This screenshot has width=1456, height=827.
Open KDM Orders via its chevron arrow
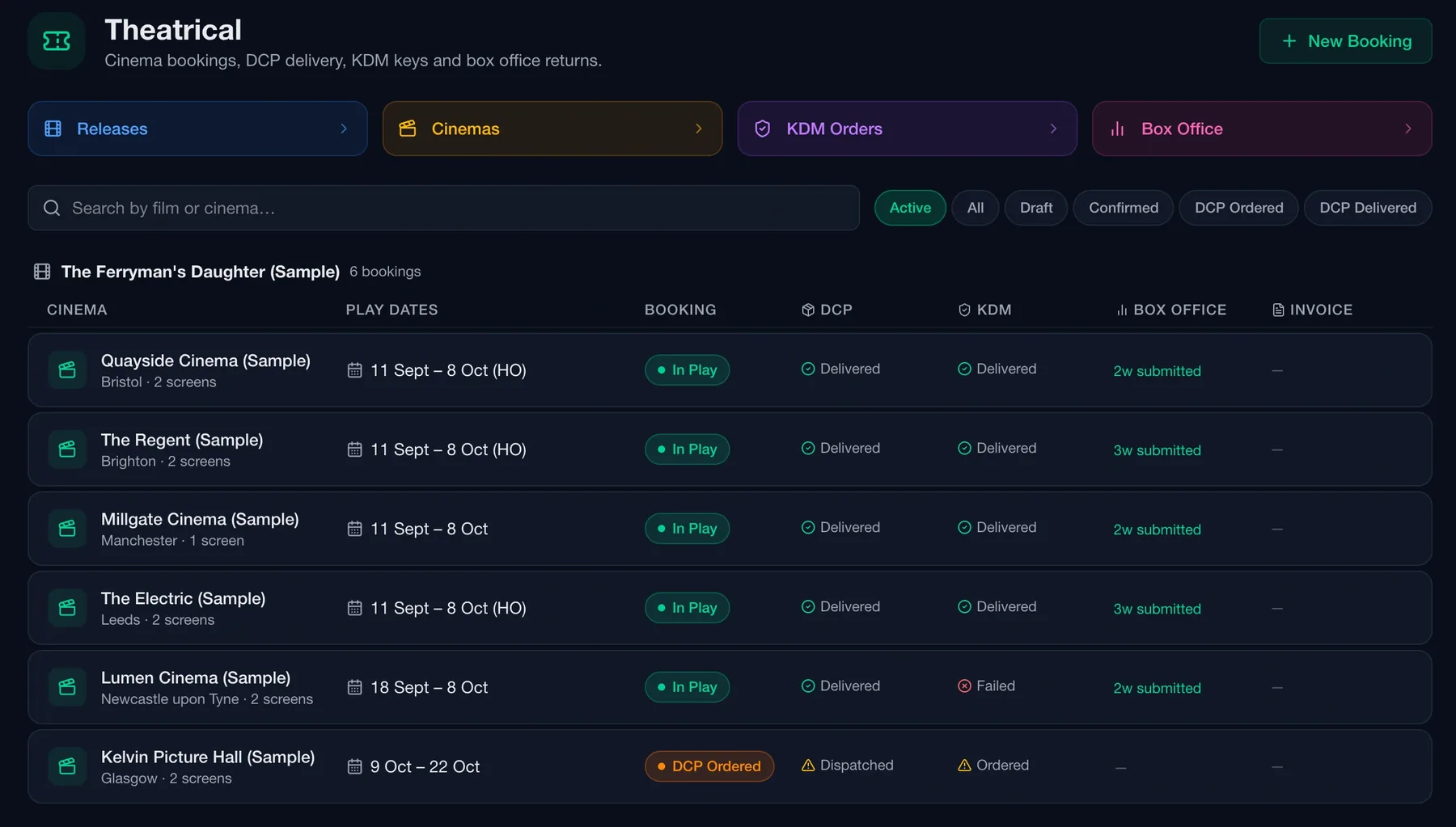click(x=1053, y=129)
